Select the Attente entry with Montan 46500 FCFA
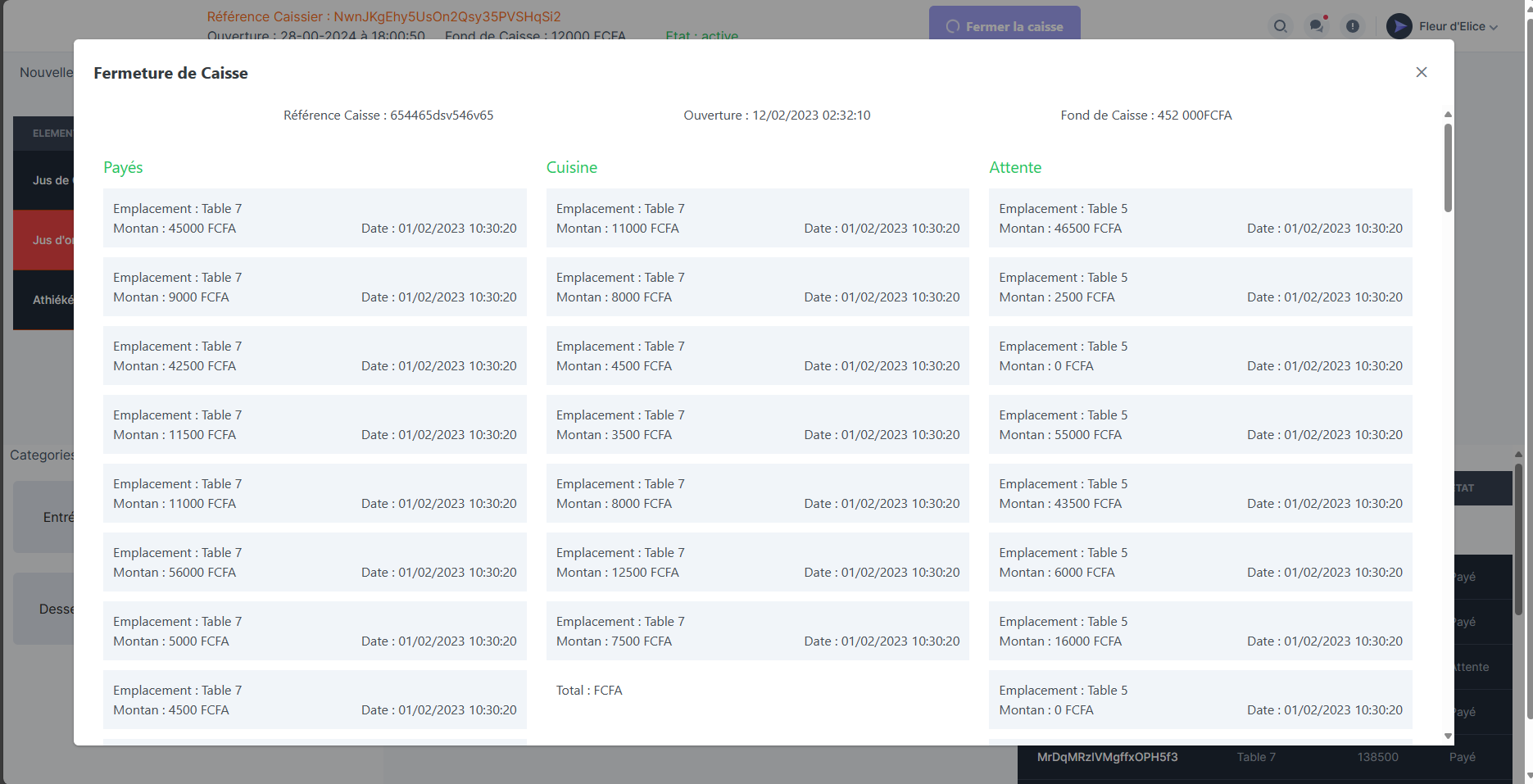Image resolution: width=1533 pixels, height=784 pixels. pos(1200,218)
